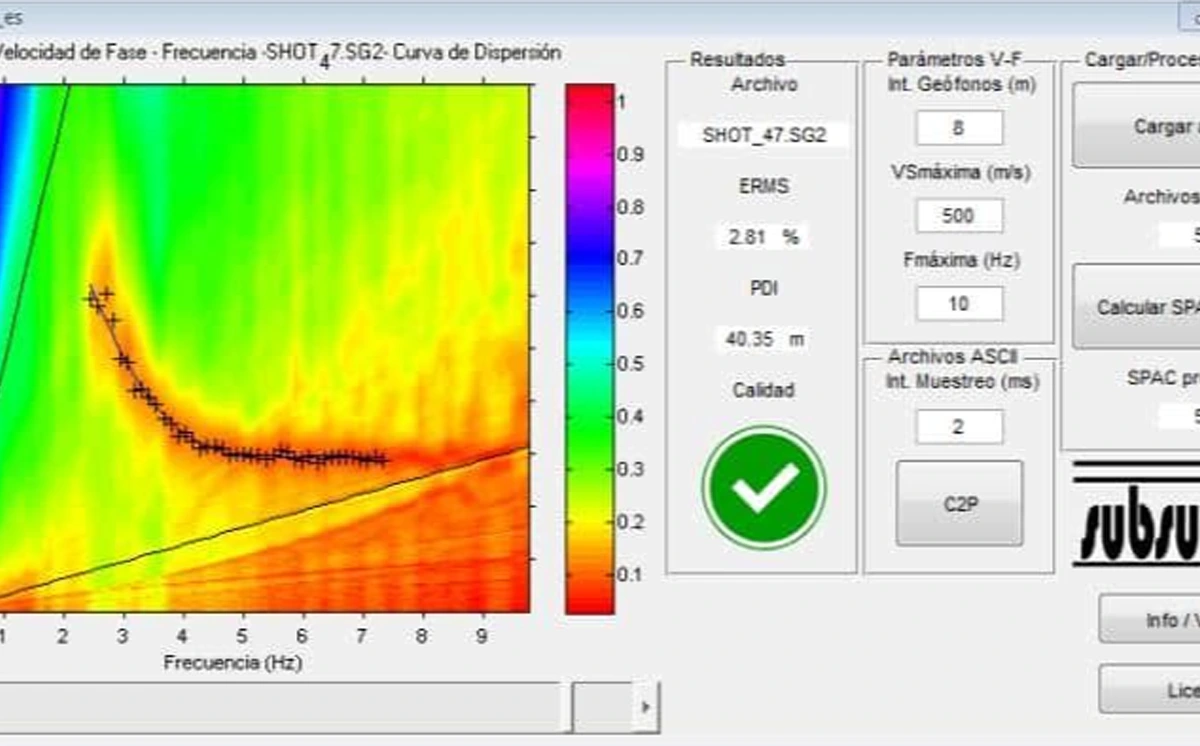This screenshot has height=746, width=1200.
Task: Select the Int. Geófonos input field
Action: click(958, 128)
